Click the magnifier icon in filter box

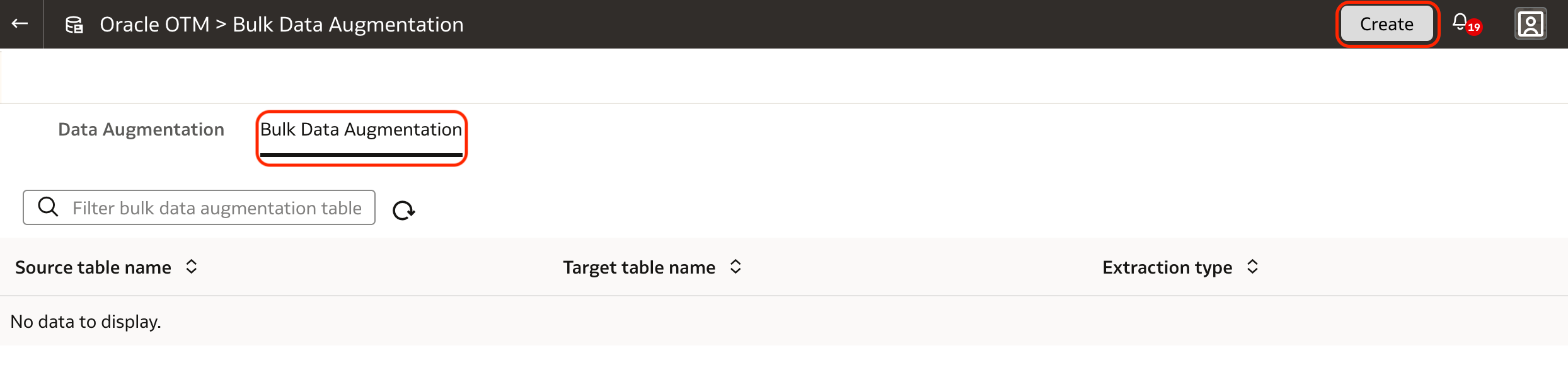(48, 207)
